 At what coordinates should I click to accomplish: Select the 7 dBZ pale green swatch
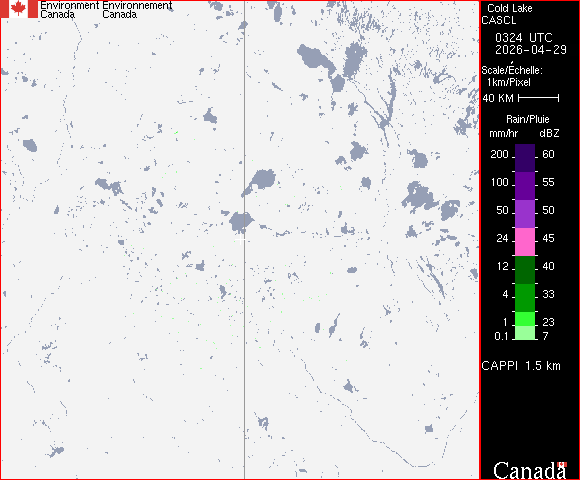(x=525, y=333)
